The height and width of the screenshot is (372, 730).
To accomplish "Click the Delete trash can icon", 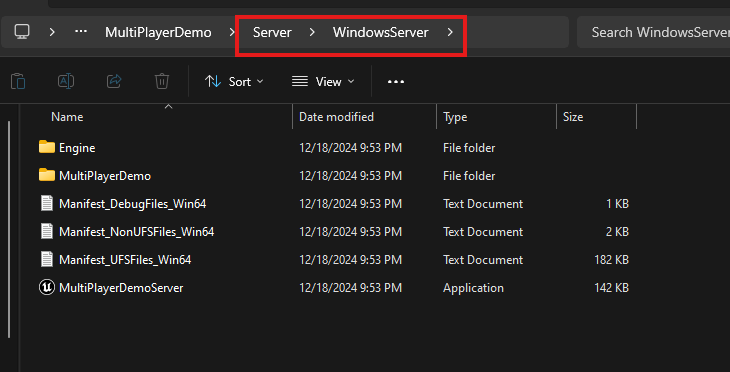I will click(x=162, y=81).
